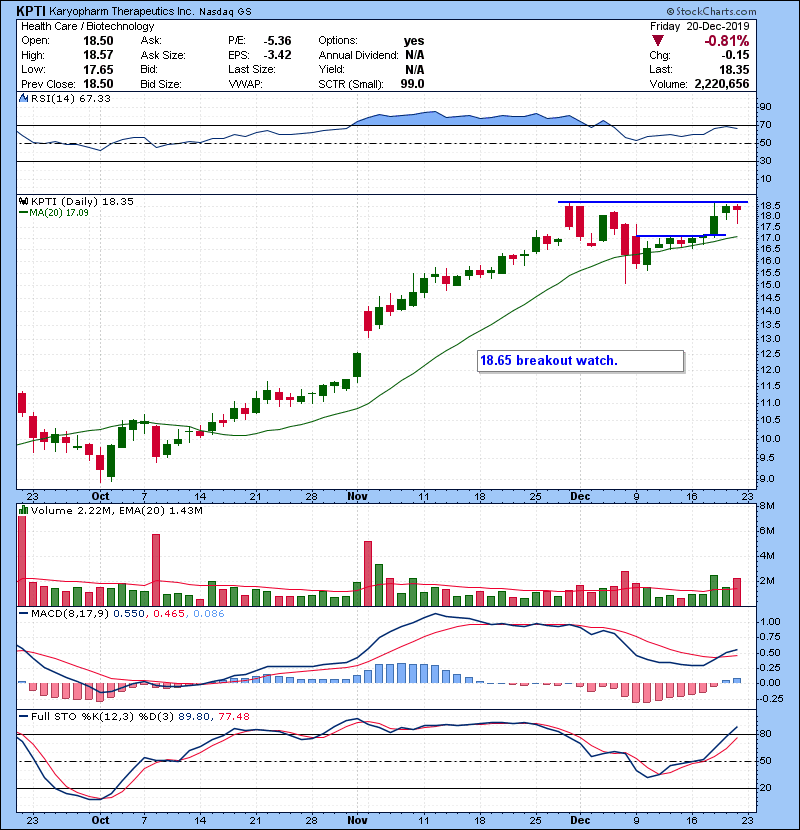Screen dimensions: 800x830
Task: Click the Open value 18.50
Action: tap(98, 41)
